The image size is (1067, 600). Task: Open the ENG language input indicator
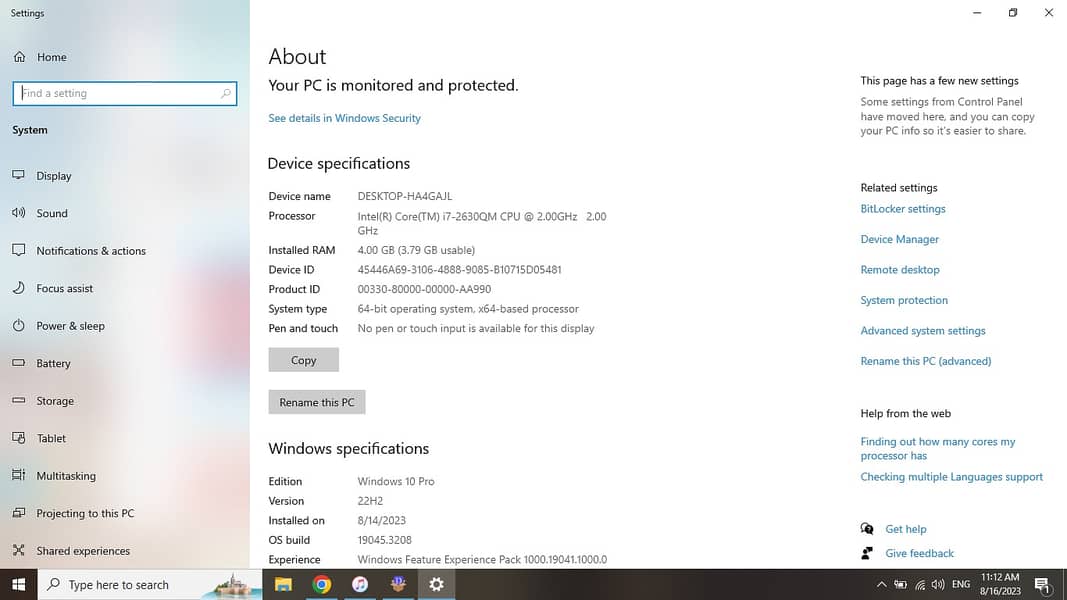tap(960, 585)
